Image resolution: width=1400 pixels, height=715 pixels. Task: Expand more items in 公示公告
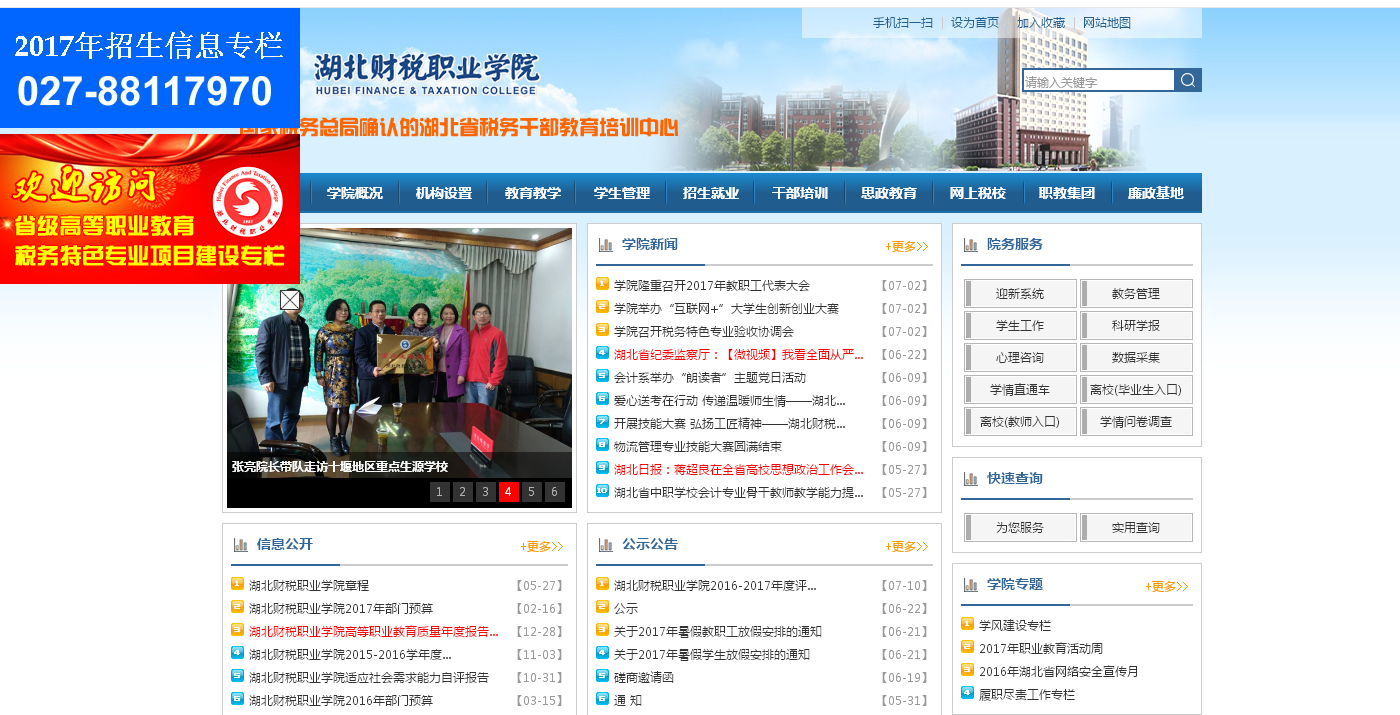click(x=906, y=546)
